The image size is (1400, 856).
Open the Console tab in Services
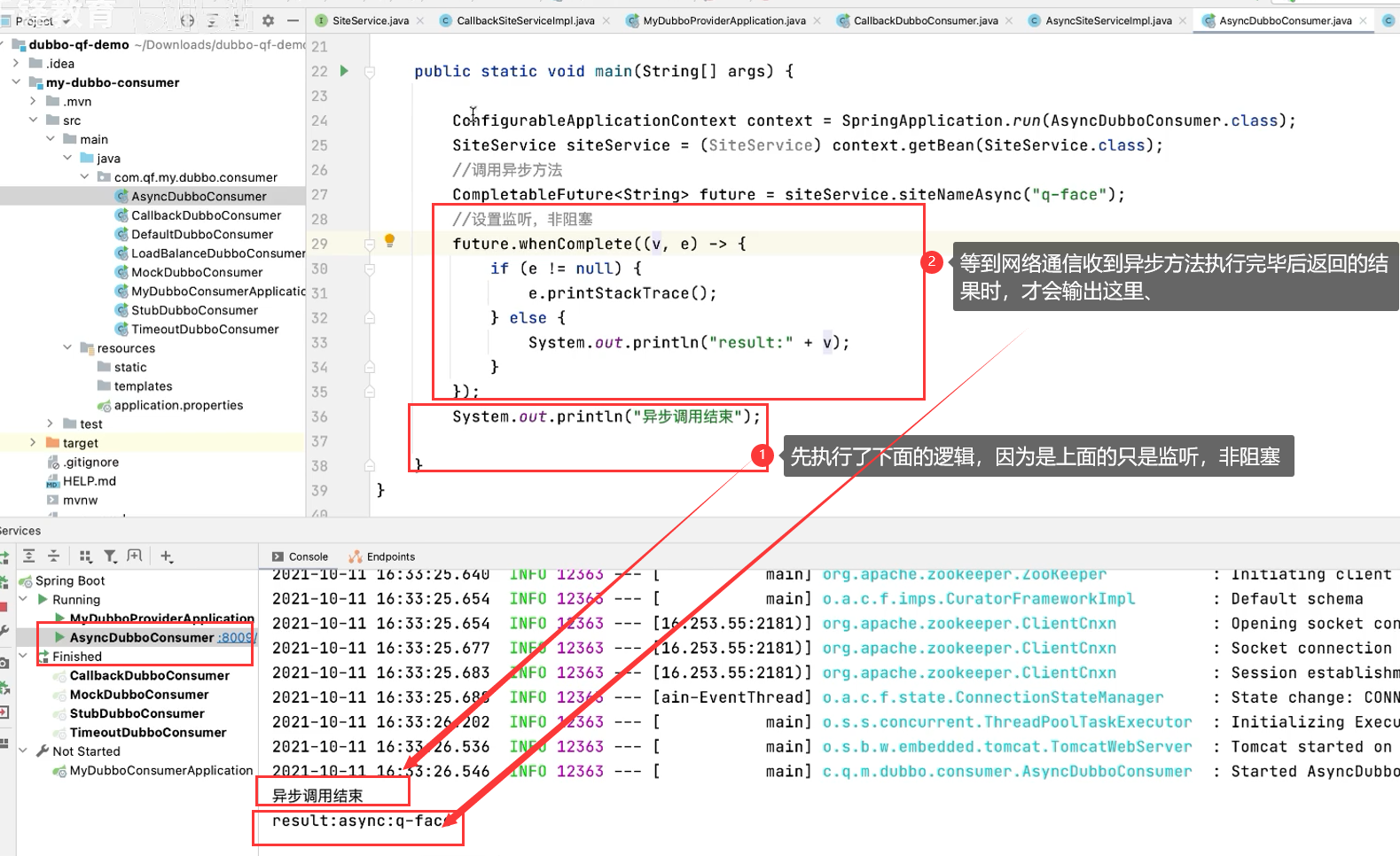[300, 556]
